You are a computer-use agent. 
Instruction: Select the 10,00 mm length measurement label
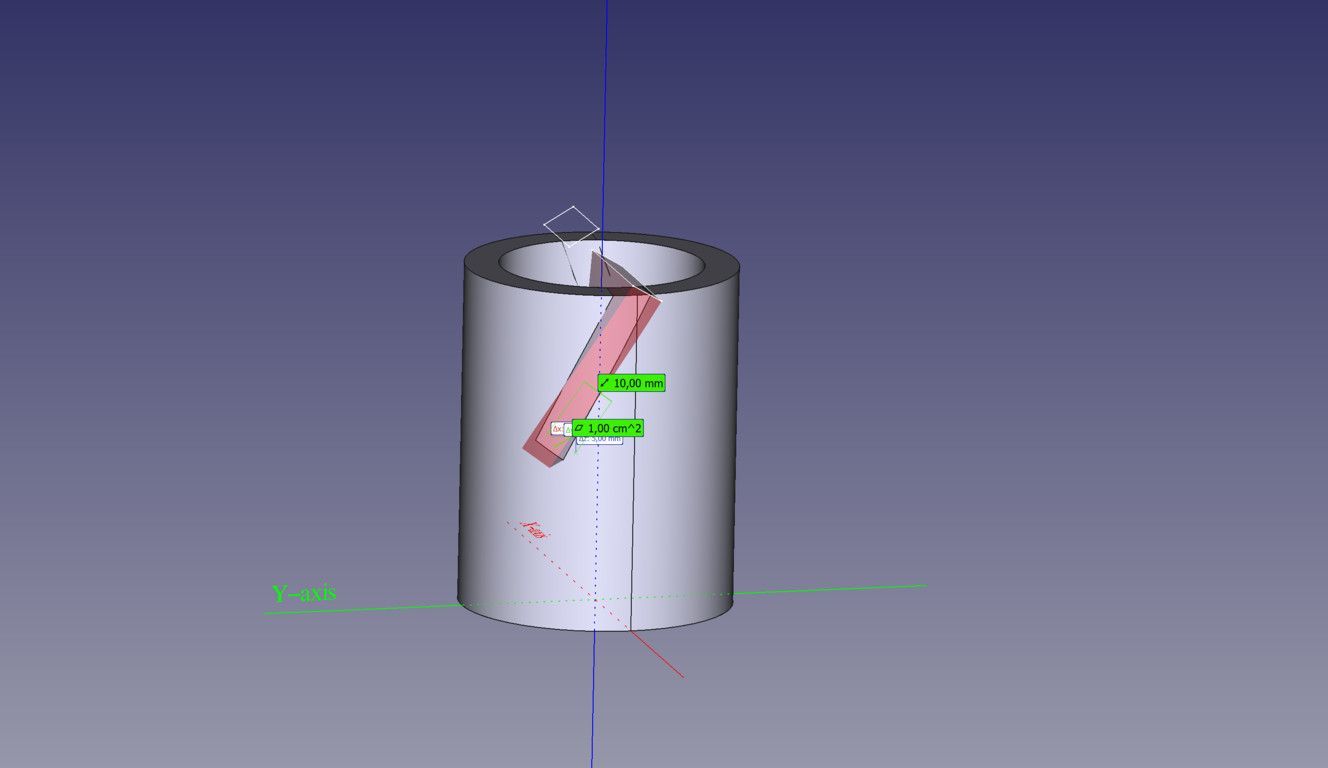pyautogui.click(x=631, y=383)
